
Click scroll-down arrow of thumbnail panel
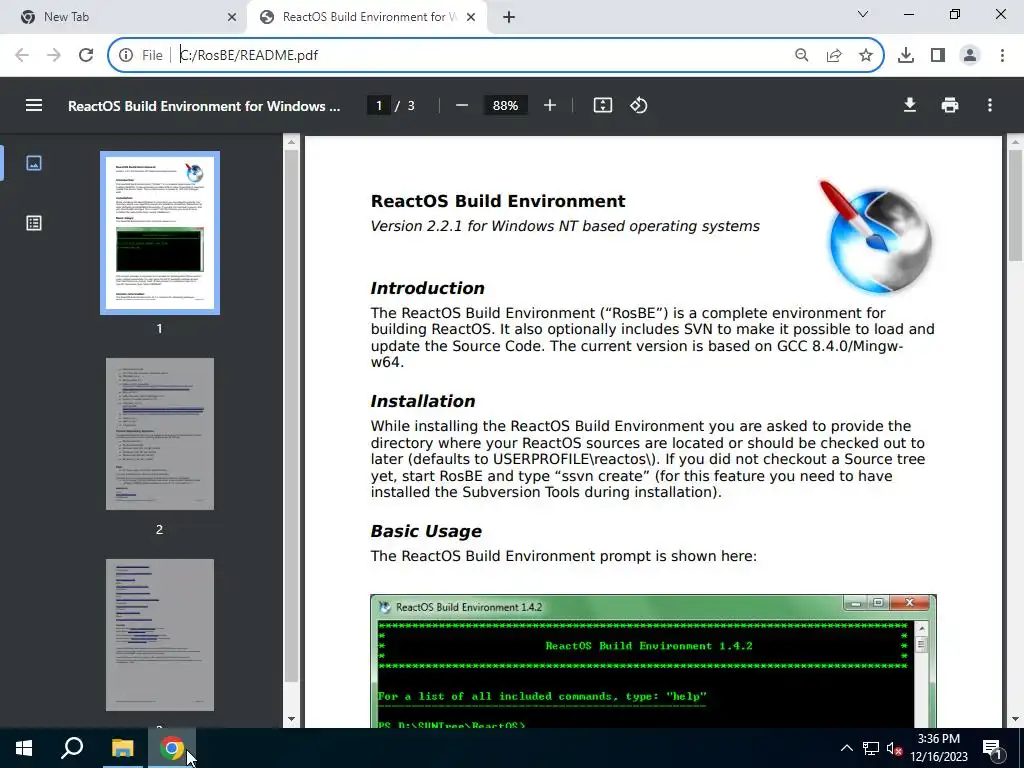click(291, 720)
